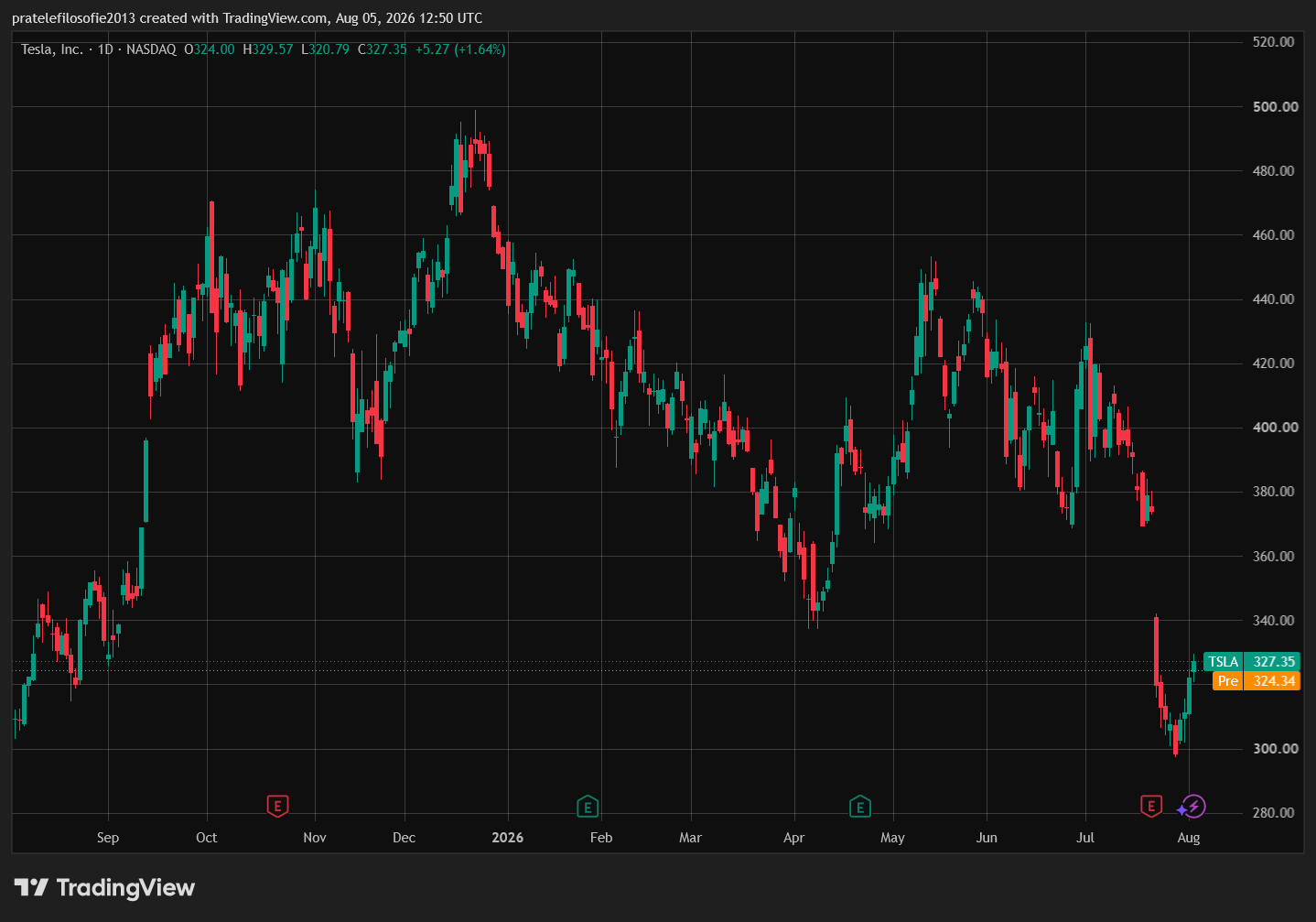Viewport: 1316px width, 922px height.
Task: Click the 460.00 price axis label
Action: (1274, 234)
